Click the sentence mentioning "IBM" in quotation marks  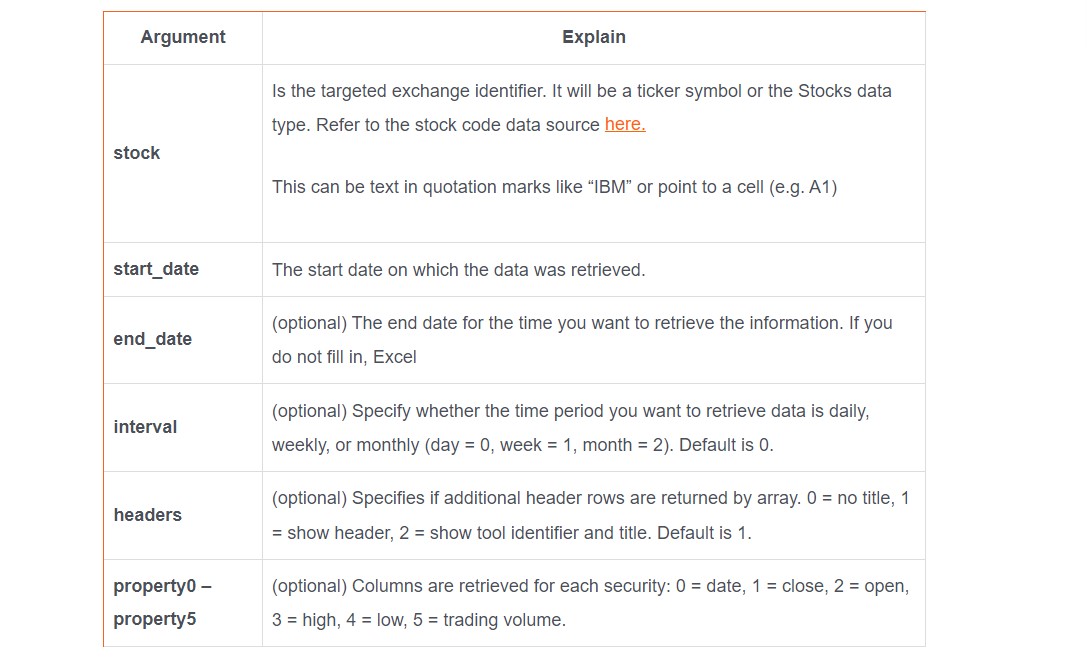554,187
